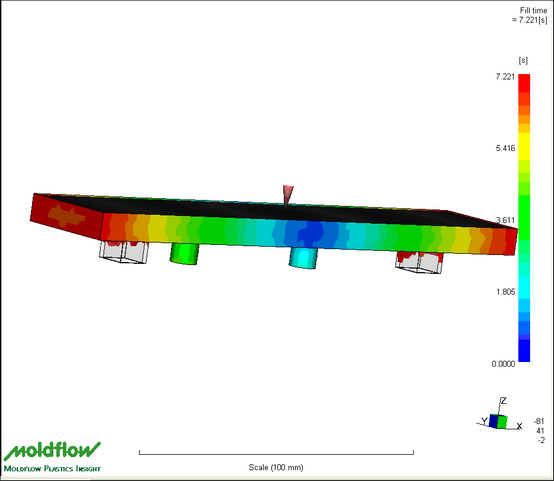Select the cyan cylindrical boss under the plate
554x481 pixels.
pos(303,258)
